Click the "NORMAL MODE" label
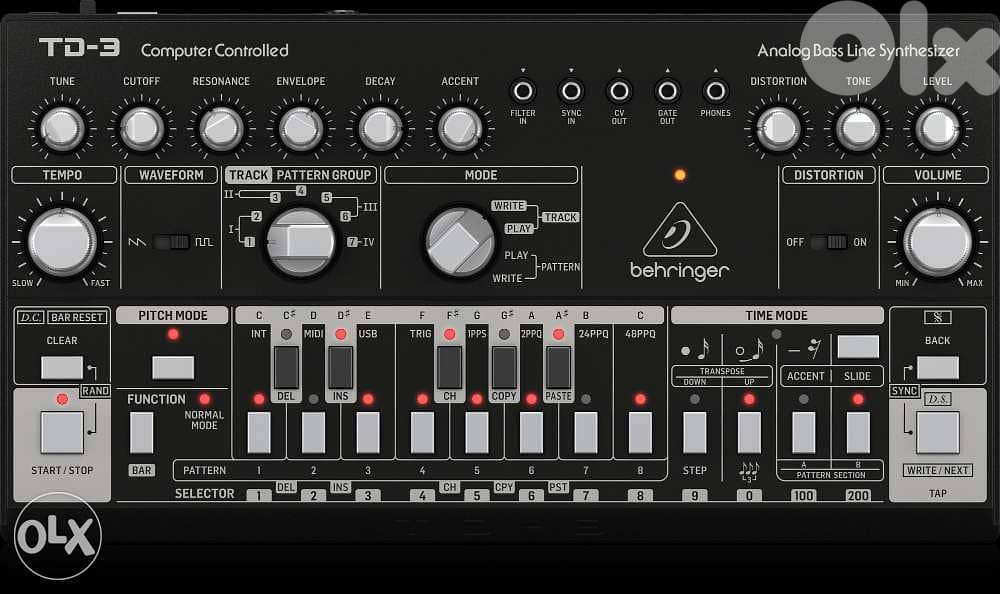Image resolution: width=1000 pixels, height=594 pixels. coord(204,420)
